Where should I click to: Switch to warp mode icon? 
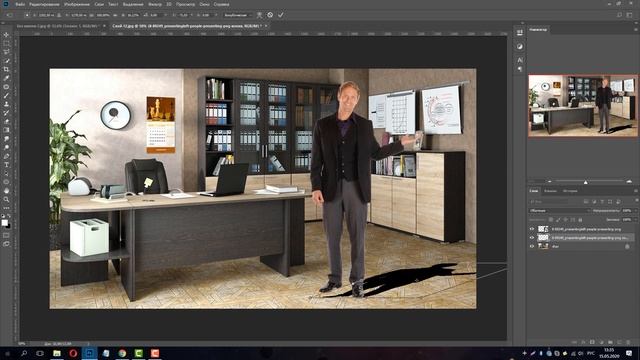[x=259, y=15]
